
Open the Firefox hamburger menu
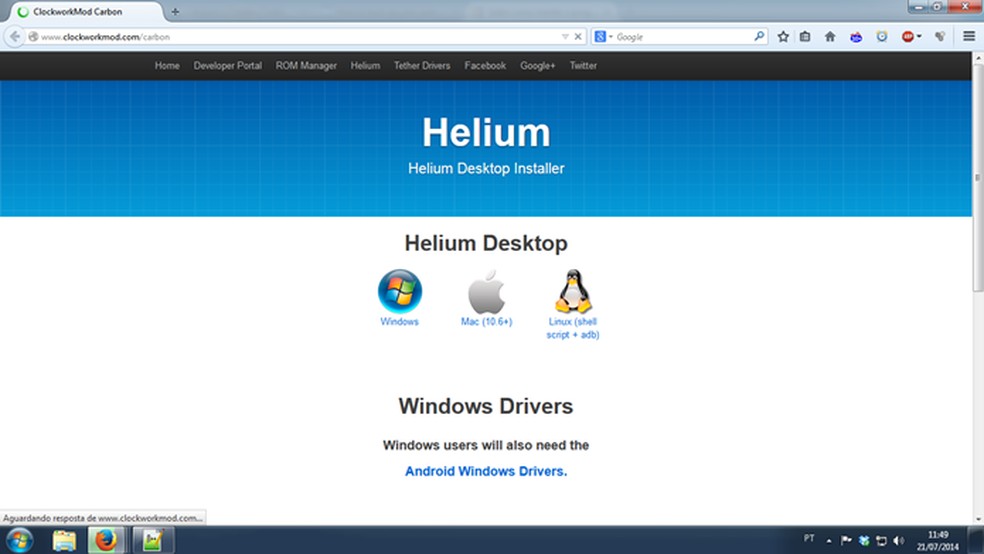click(x=968, y=36)
